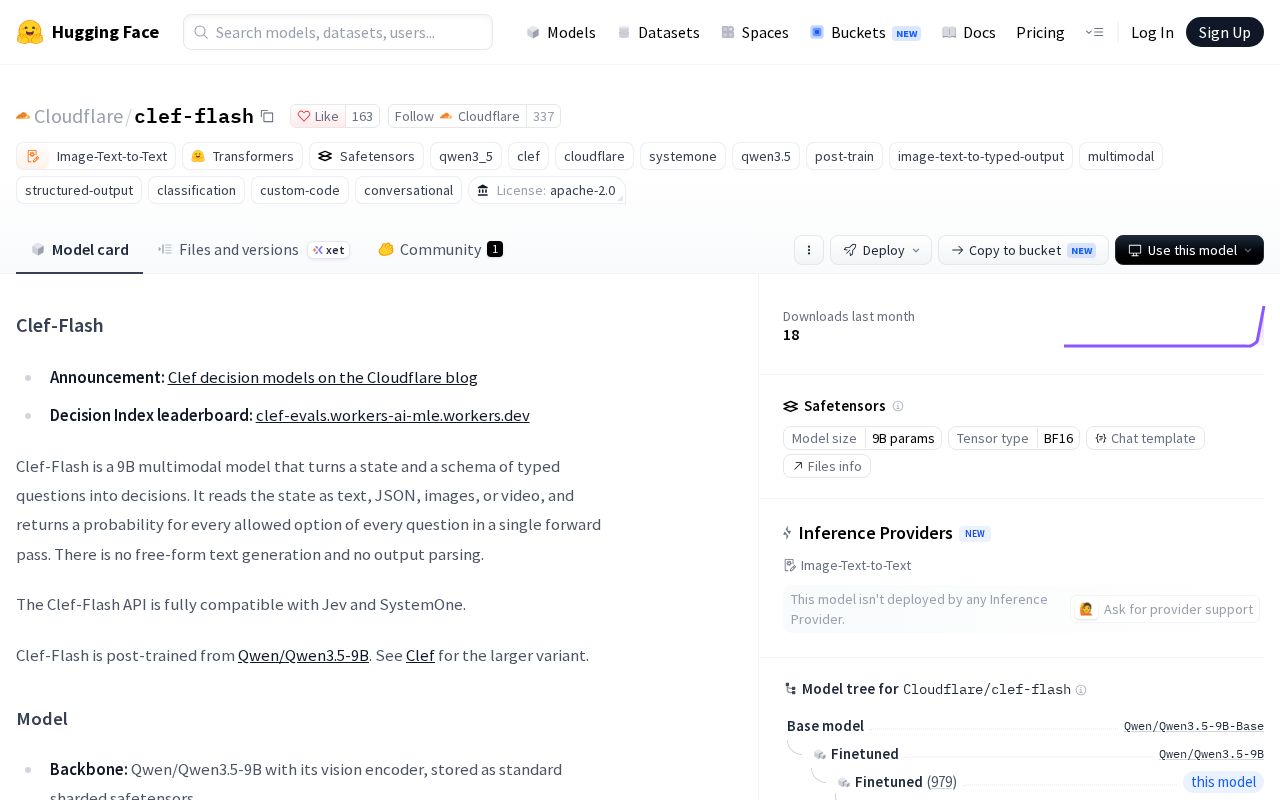Click the Cloudflare cloud logo icon
The height and width of the screenshot is (800, 1280).
[23, 116]
